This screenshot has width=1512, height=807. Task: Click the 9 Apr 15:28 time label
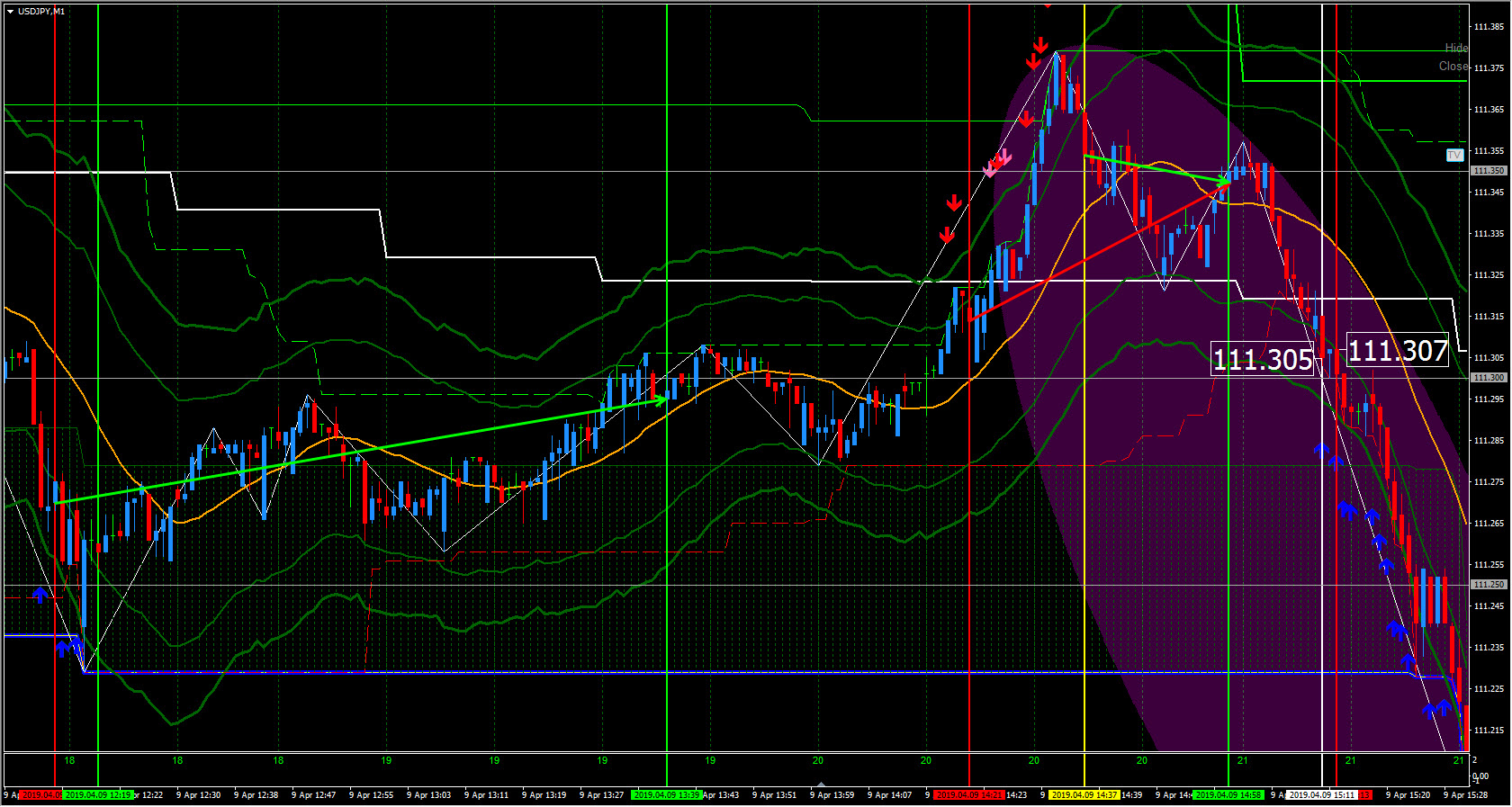[1466, 795]
